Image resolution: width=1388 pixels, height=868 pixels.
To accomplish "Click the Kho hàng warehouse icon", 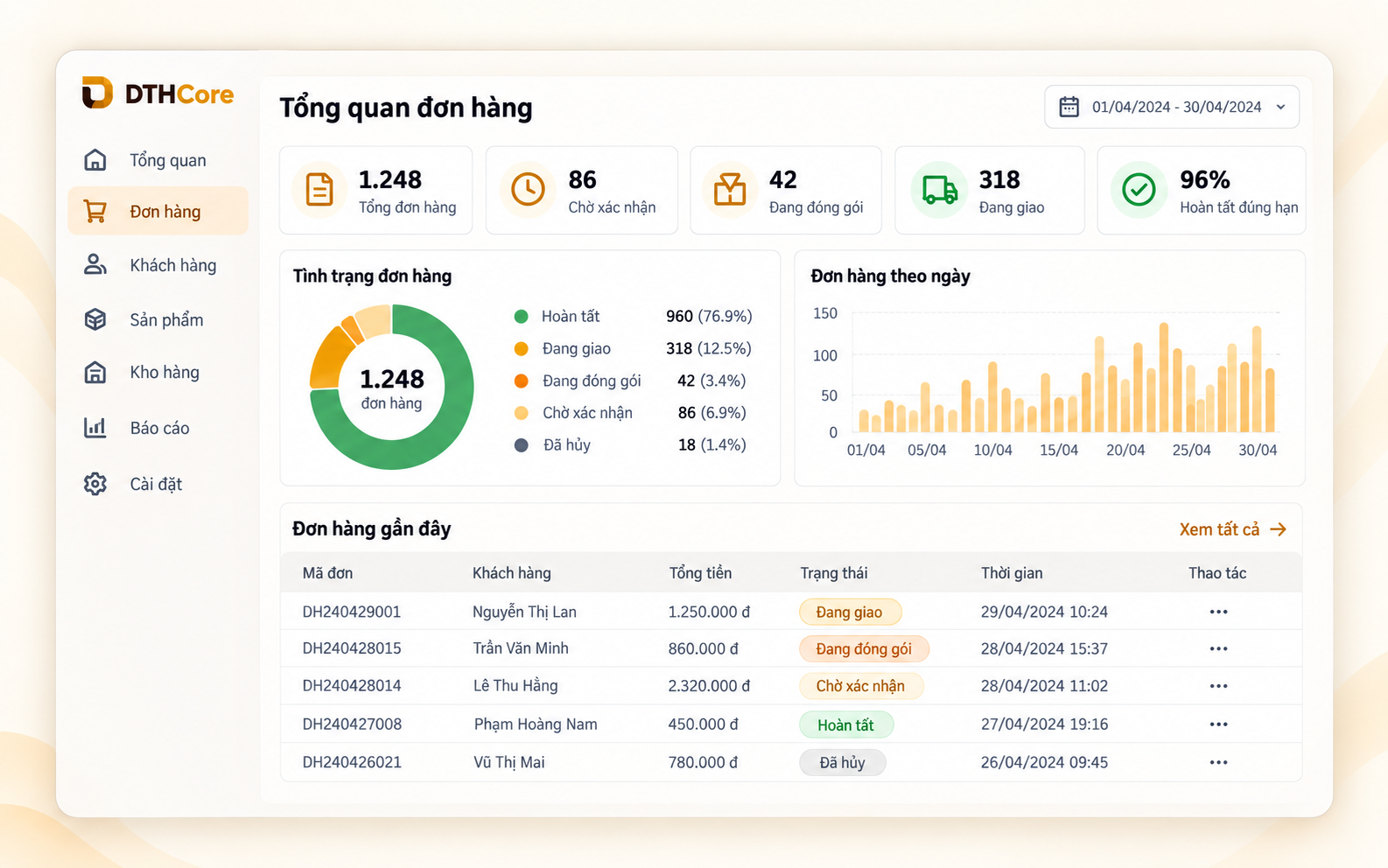I will click(x=95, y=372).
